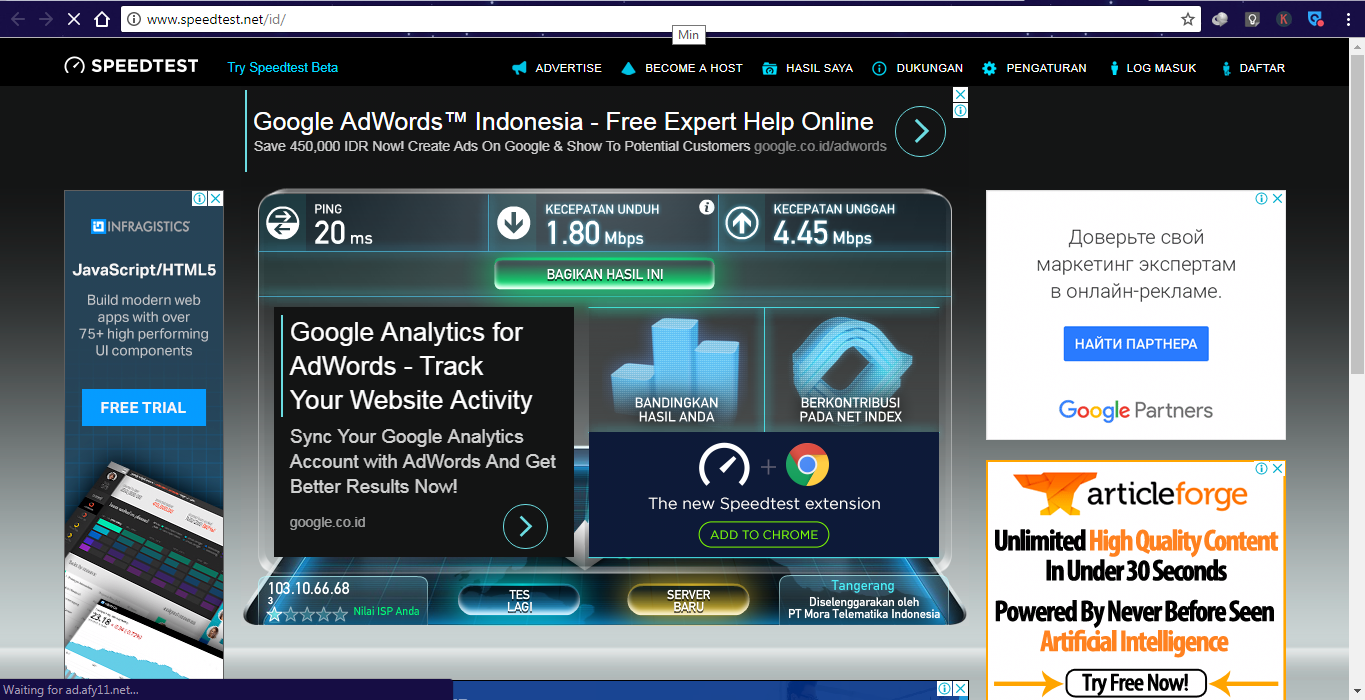Click BERKONTRIBUSI PADA NET INDEX graphic
Viewport: 1365px width, 700px height.
point(851,369)
